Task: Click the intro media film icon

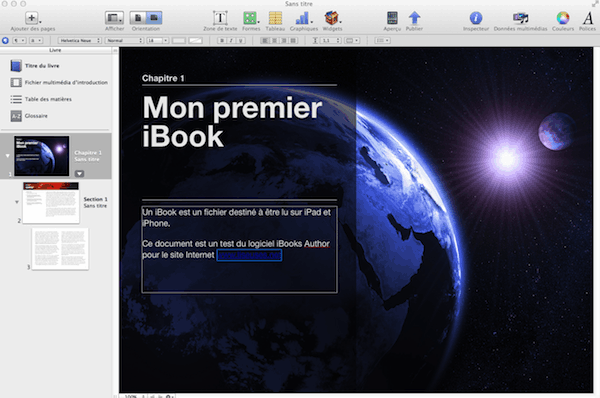Action: point(16,82)
